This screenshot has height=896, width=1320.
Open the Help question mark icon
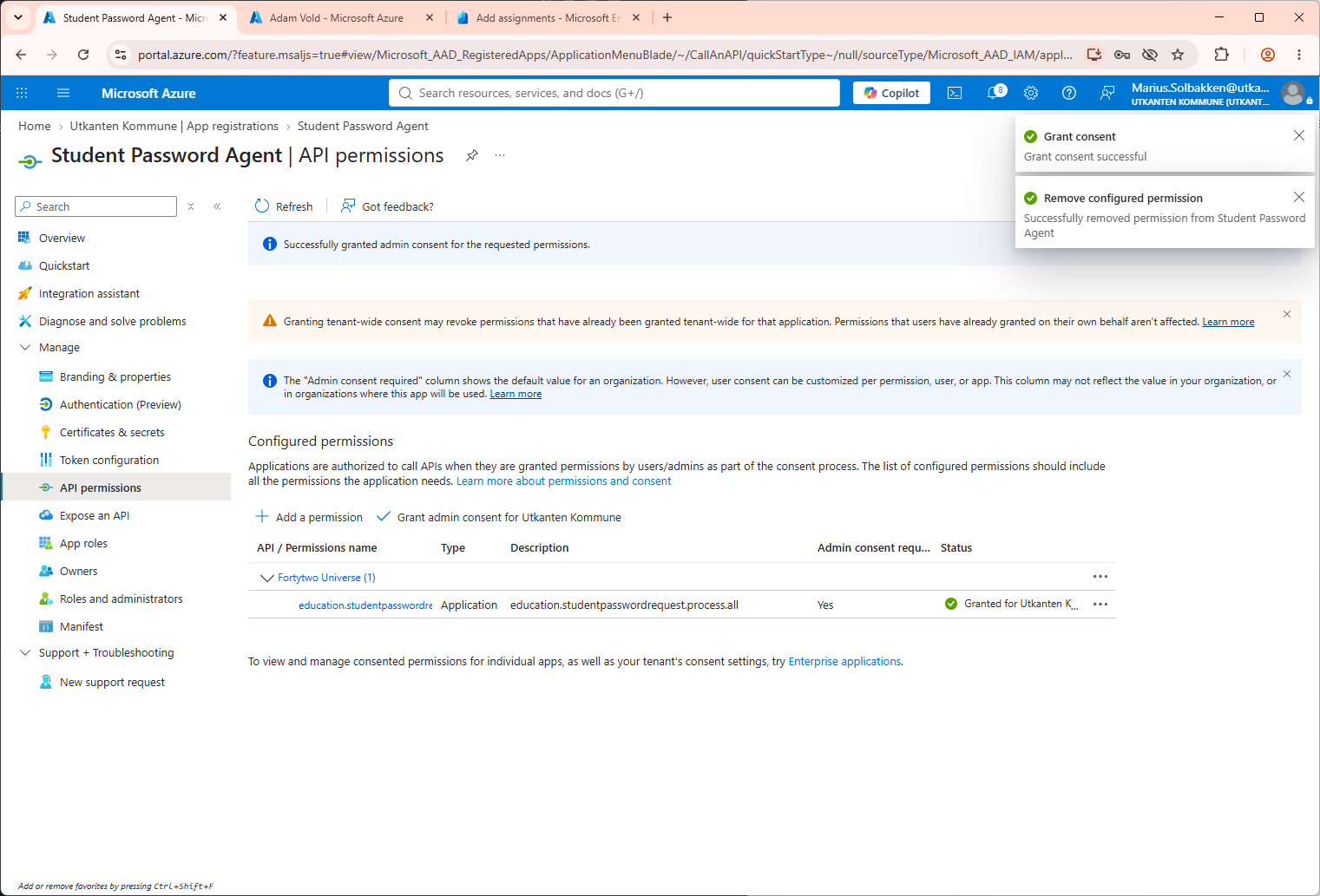1069,93
